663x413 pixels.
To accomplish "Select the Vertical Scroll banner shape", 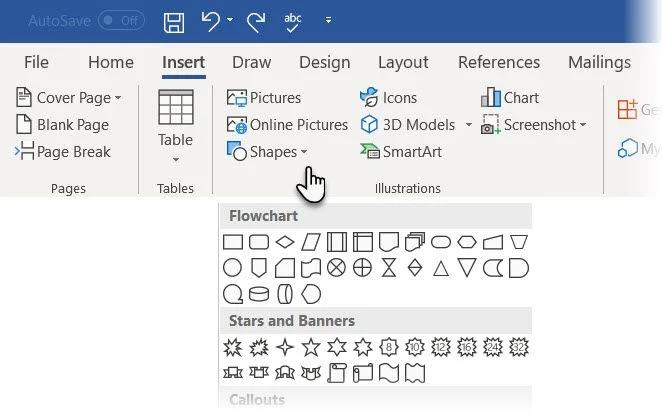I will tap(337, 373).
